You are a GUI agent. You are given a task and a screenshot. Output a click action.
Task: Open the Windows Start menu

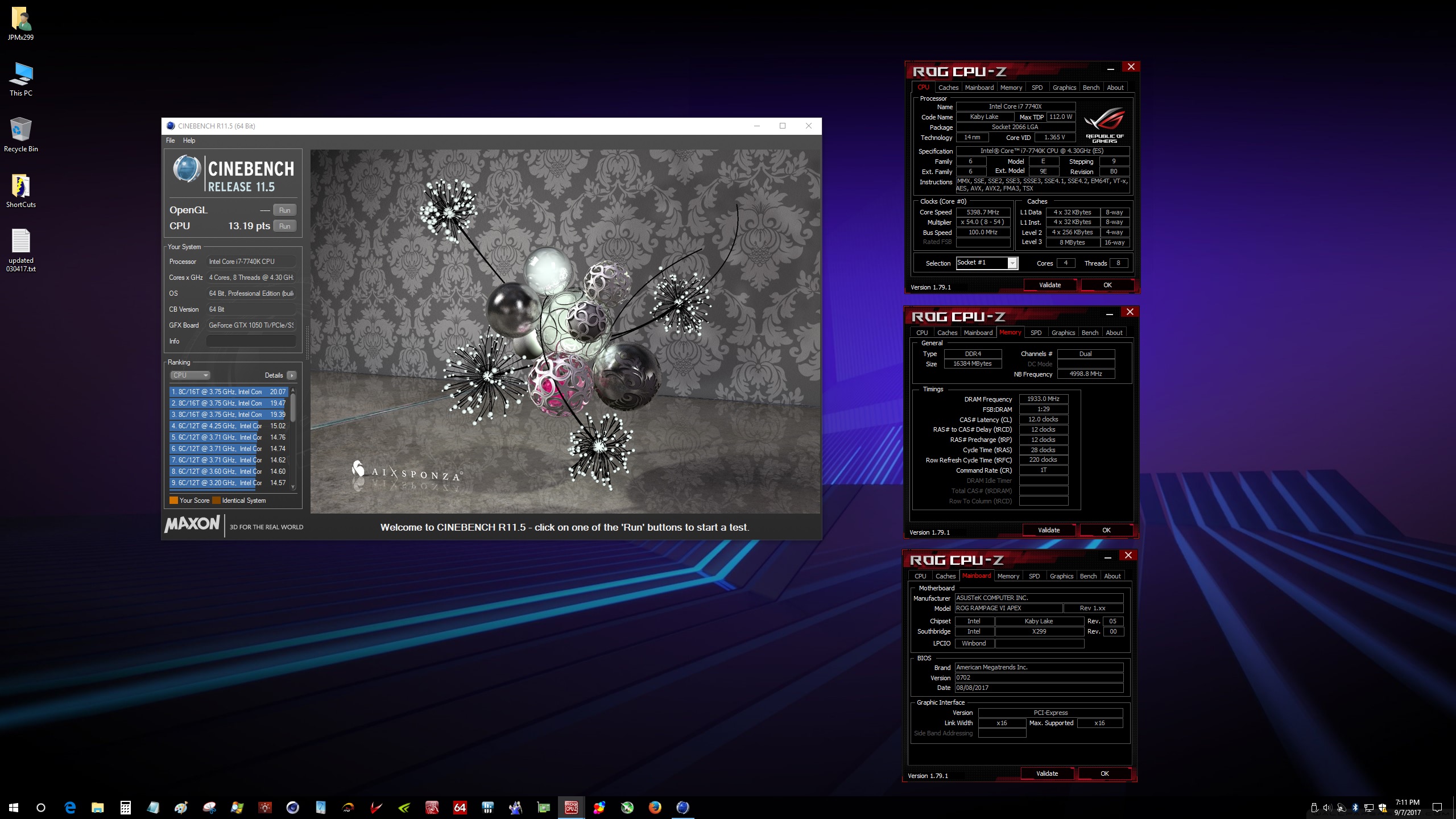14,808
